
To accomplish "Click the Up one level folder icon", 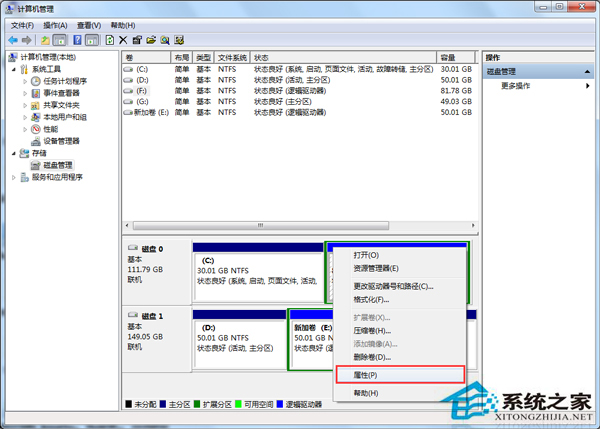I will [45, 40].
